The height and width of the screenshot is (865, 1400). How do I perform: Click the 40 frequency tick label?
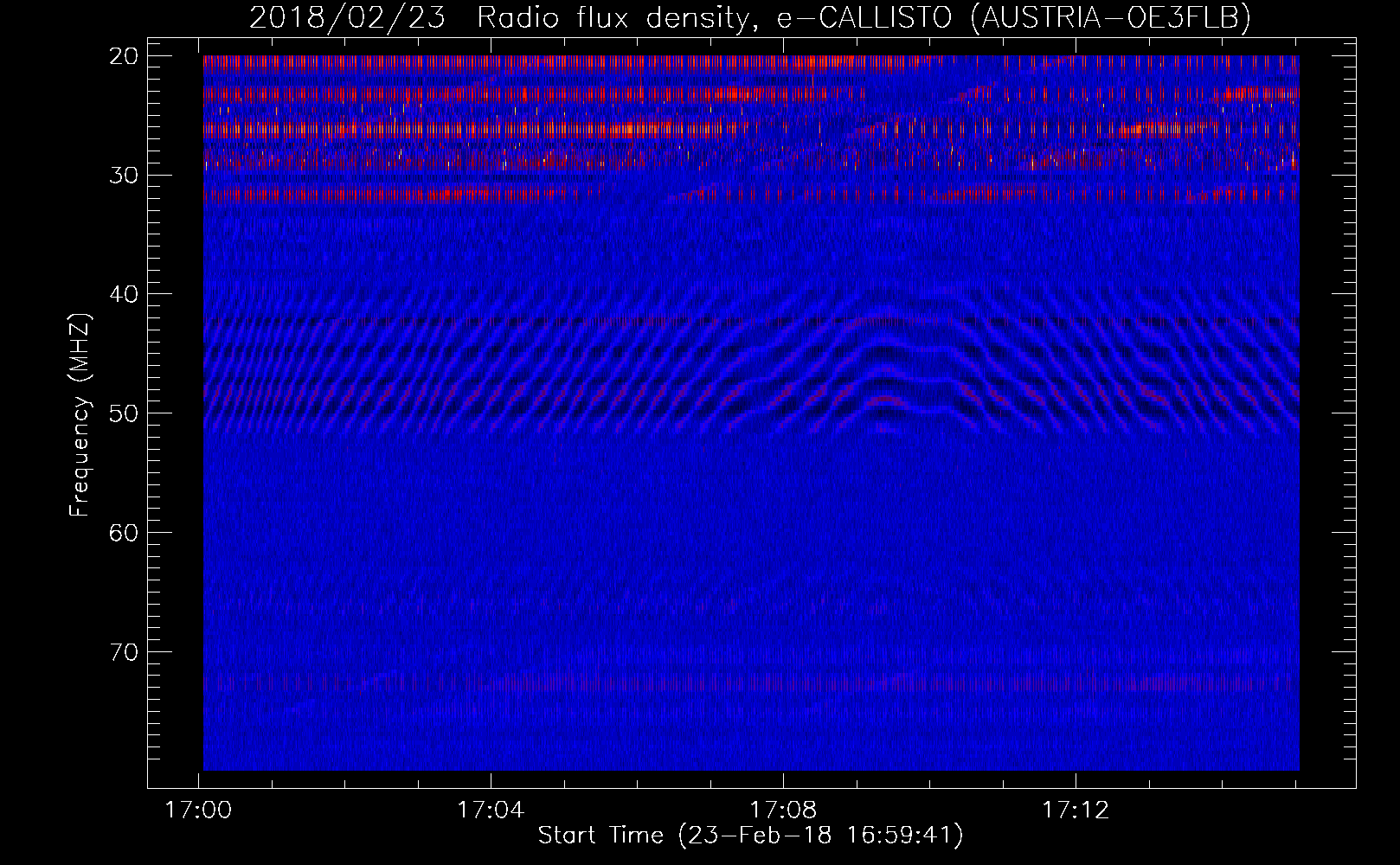pyautogui.click(x=125, y=294)
